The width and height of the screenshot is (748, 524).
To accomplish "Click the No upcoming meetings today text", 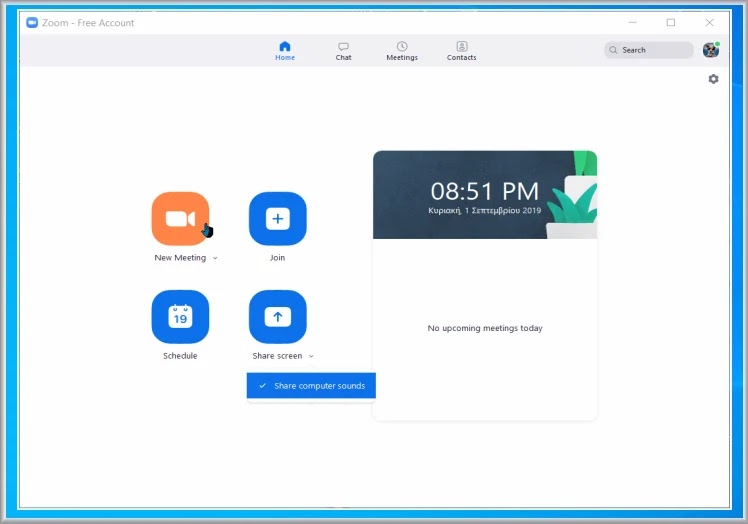I will pos(485,328).
